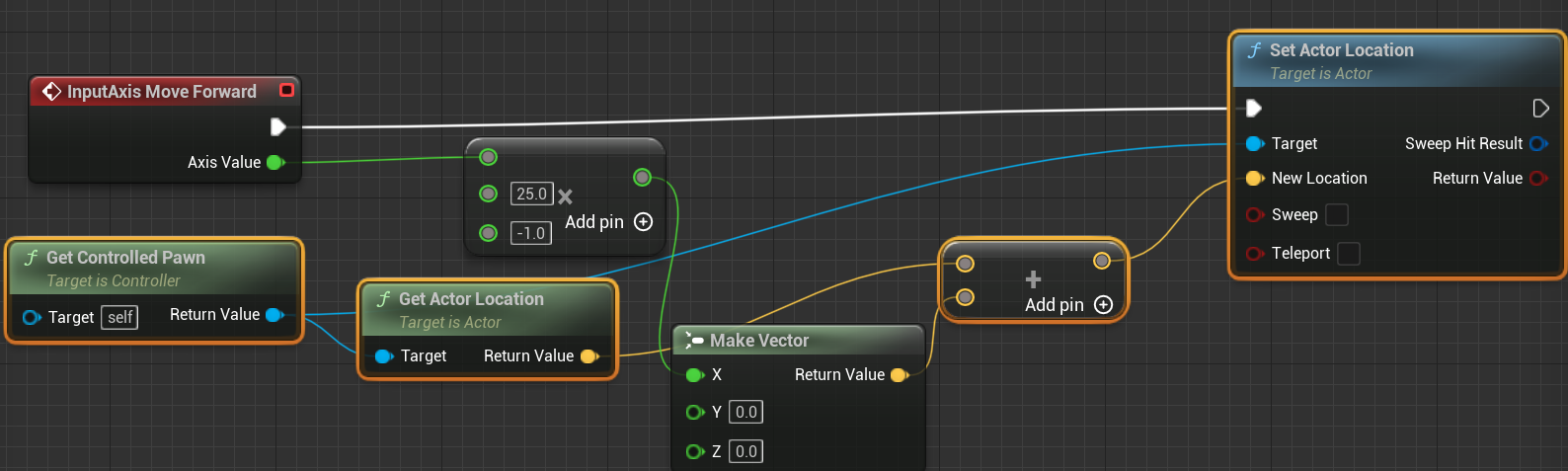Select the Get Actor Location node header

pos(488,309)
